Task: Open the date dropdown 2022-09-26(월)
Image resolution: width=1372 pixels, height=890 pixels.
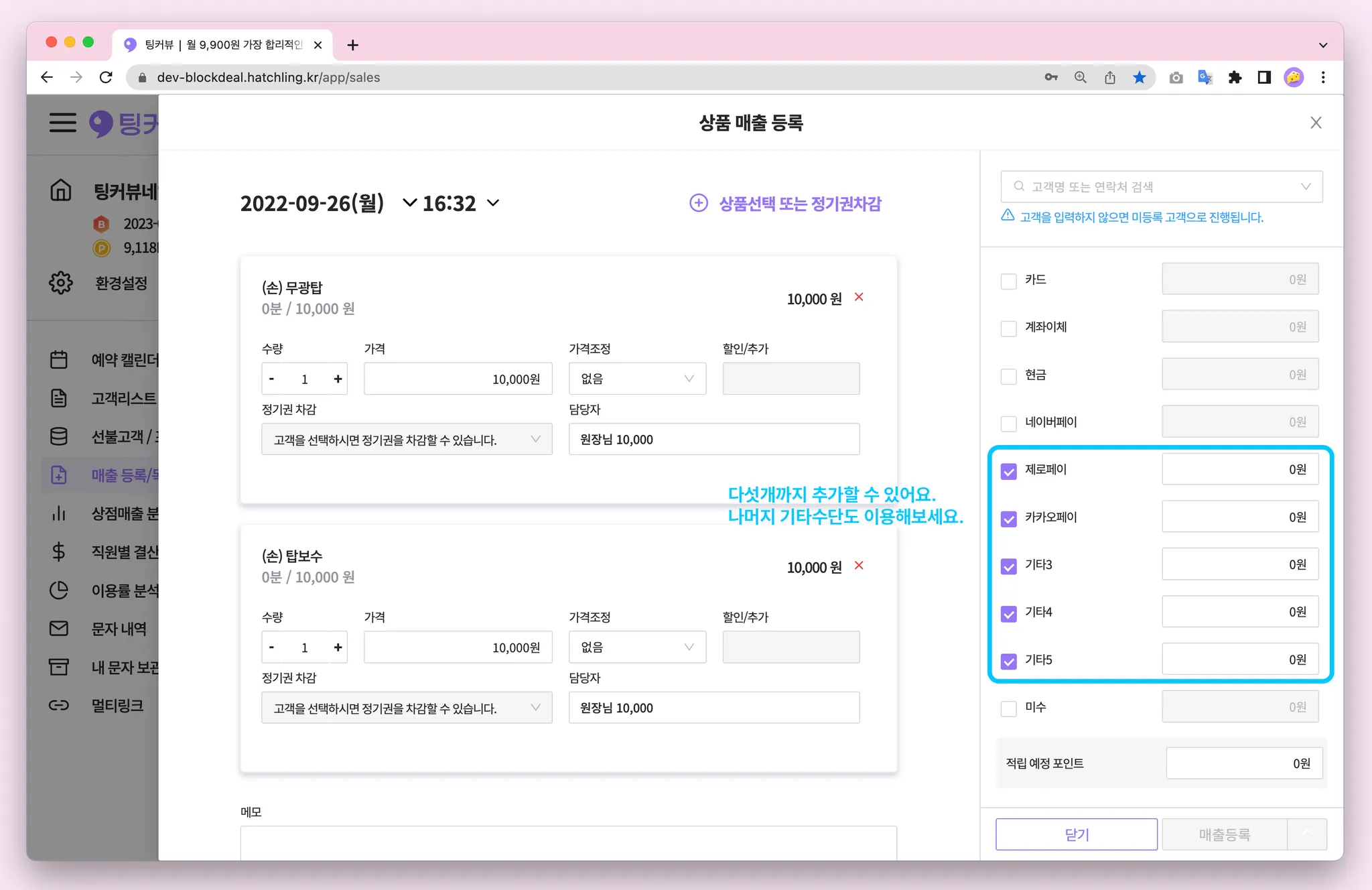Action: pos(409,203)
